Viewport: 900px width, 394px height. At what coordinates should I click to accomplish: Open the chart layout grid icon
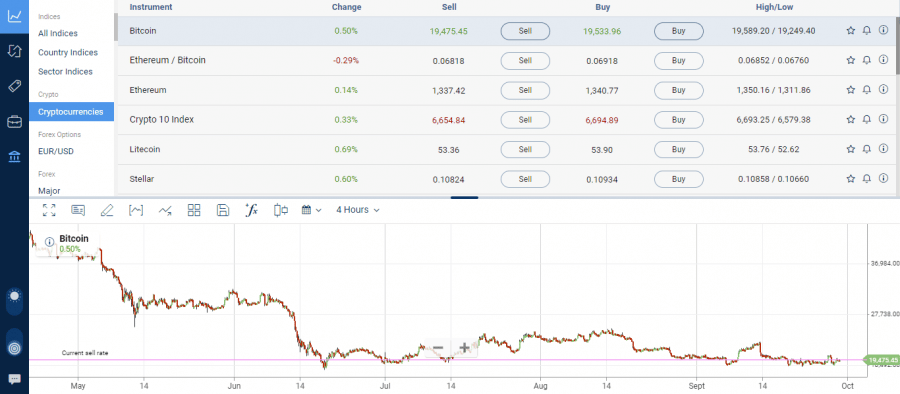tap(194, 210)
